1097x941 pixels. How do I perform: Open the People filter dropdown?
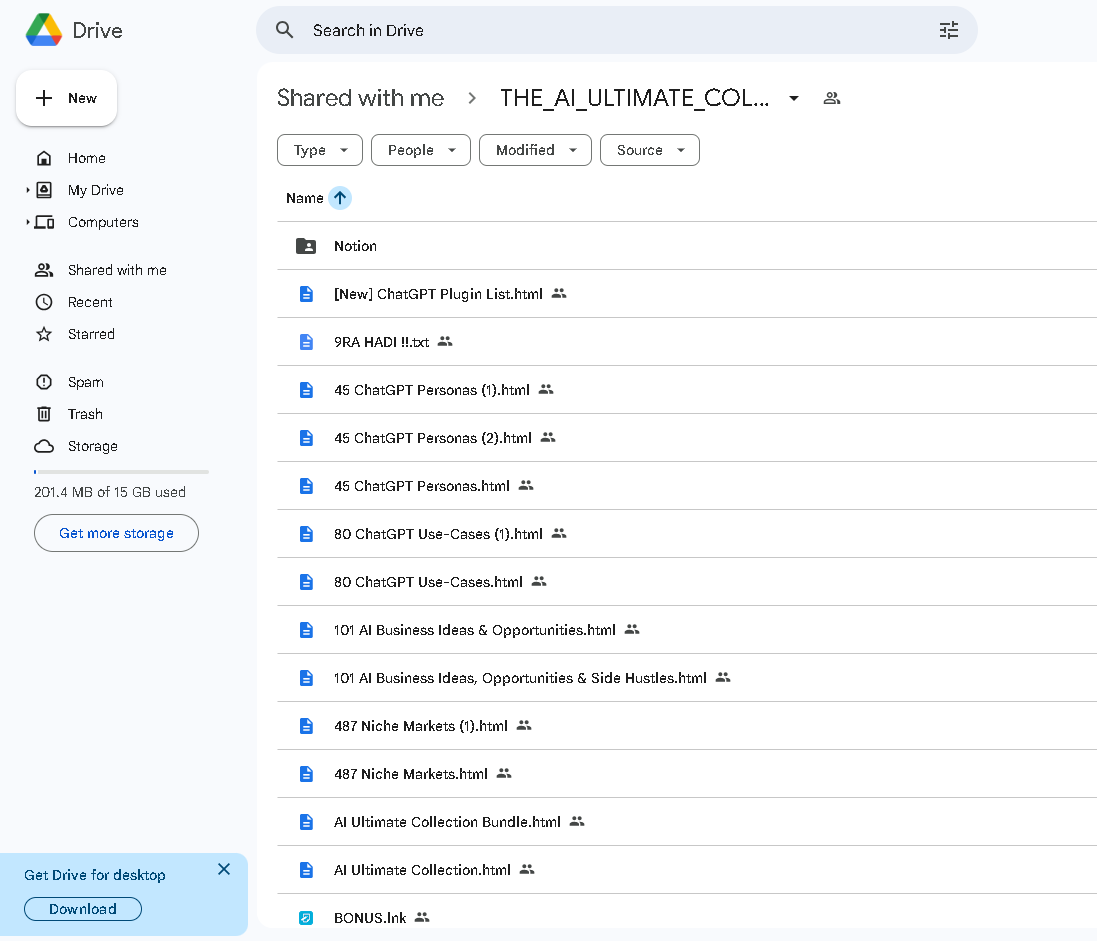pos(420,150)
